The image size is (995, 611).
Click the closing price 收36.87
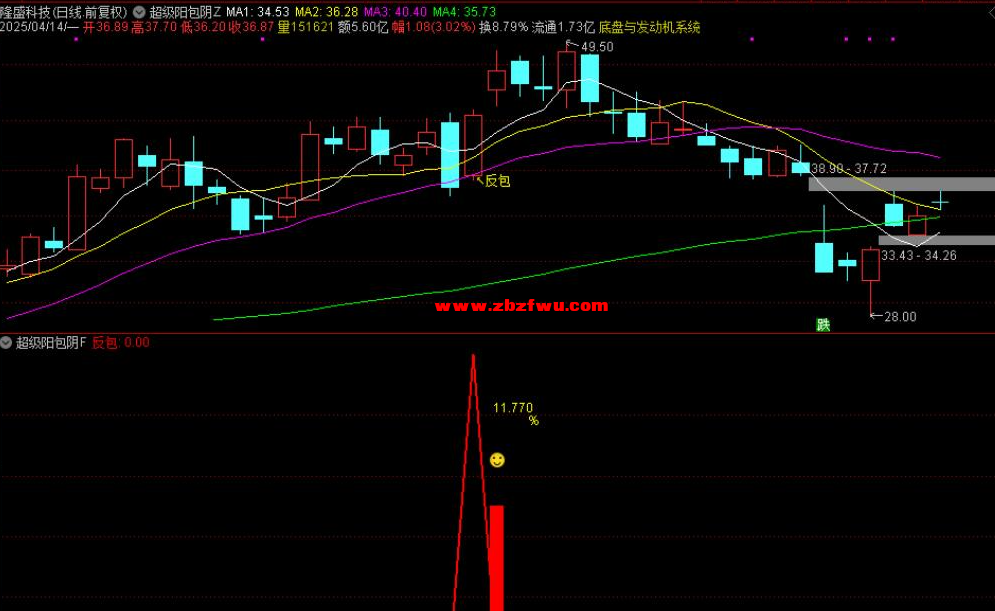(x=251, y=27)
